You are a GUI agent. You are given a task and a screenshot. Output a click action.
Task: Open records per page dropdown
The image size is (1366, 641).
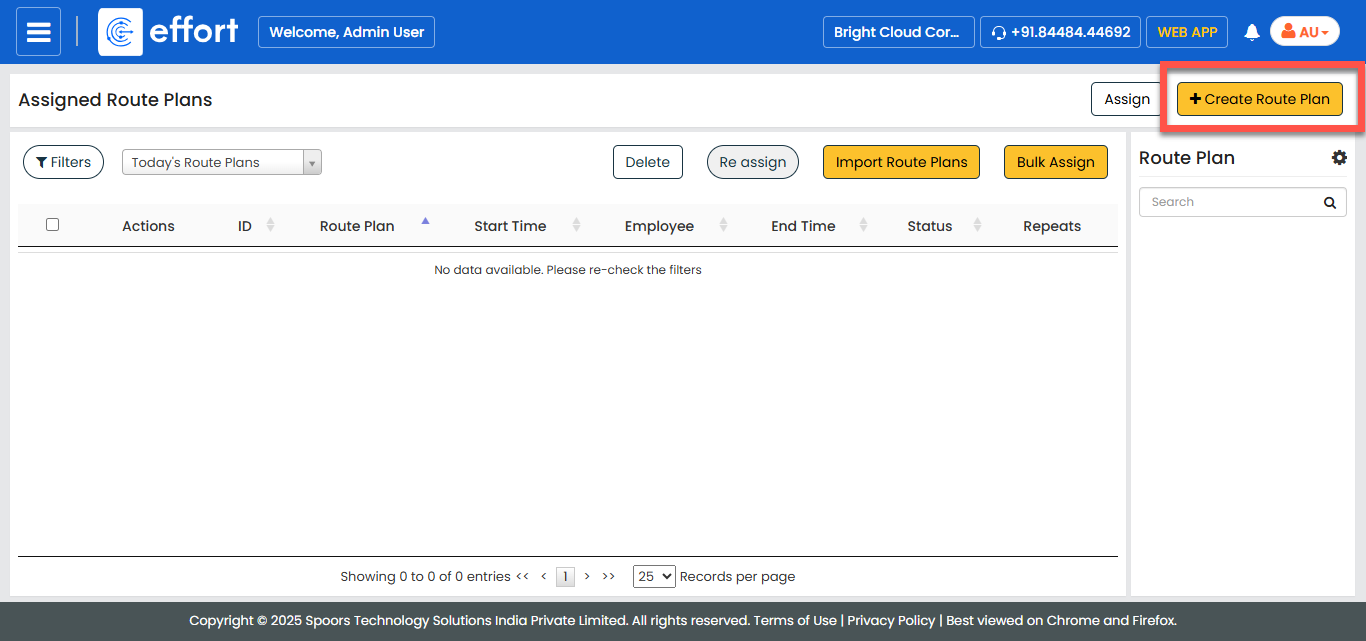[654, 576]
